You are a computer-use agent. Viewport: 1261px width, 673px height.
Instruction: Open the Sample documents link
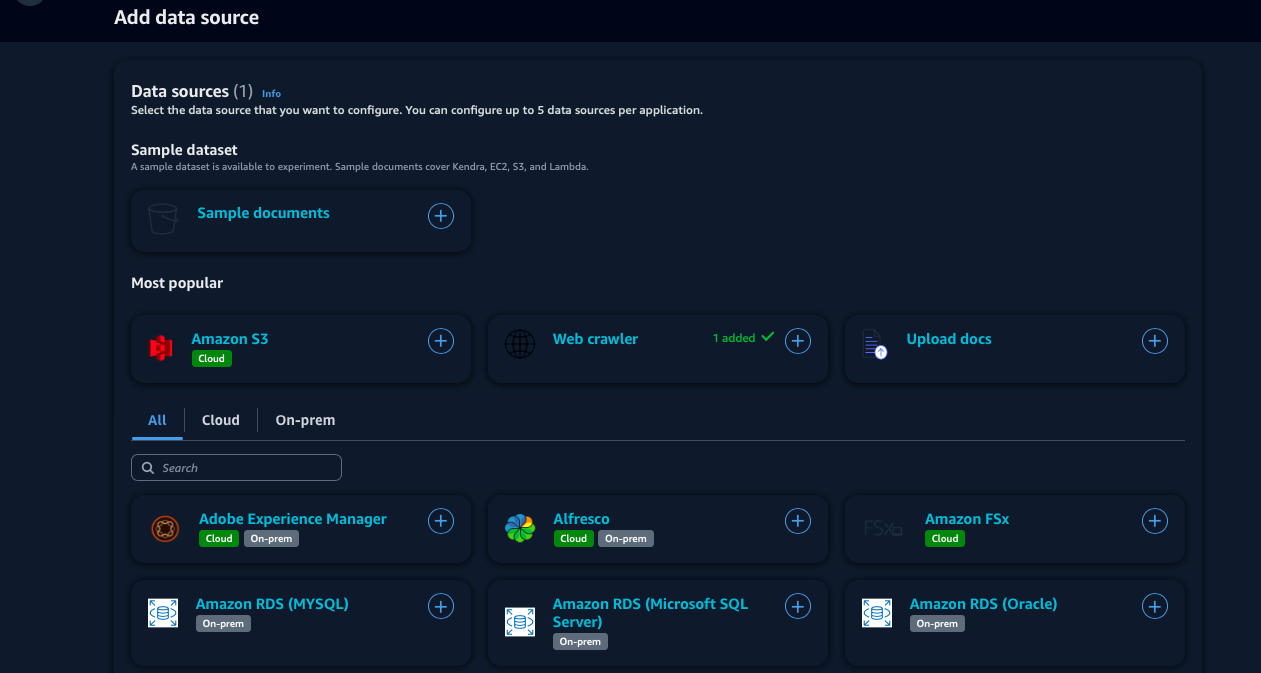[263, 213]
